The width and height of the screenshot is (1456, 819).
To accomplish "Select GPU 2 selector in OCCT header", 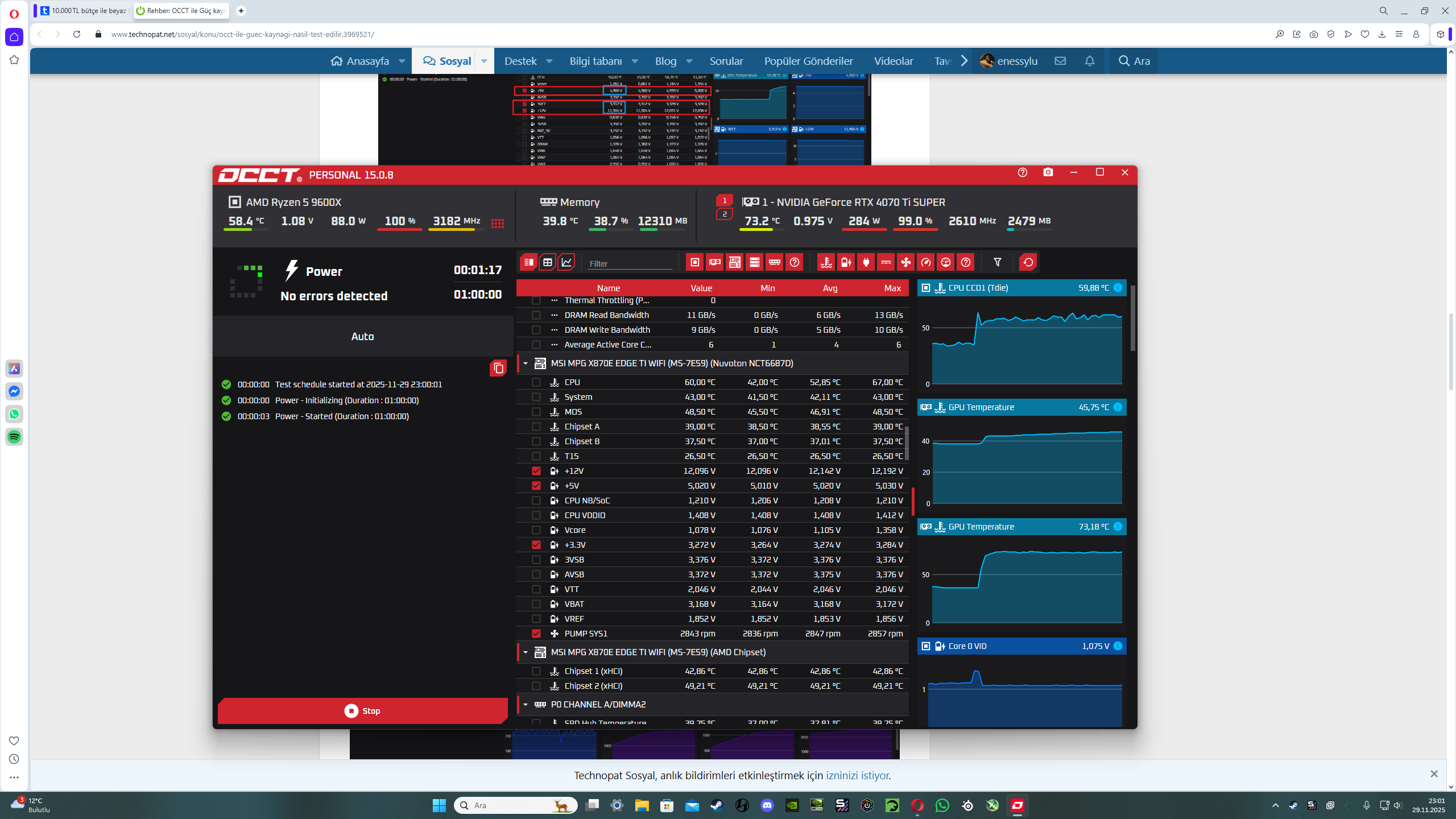I will (x=724, y=214).
